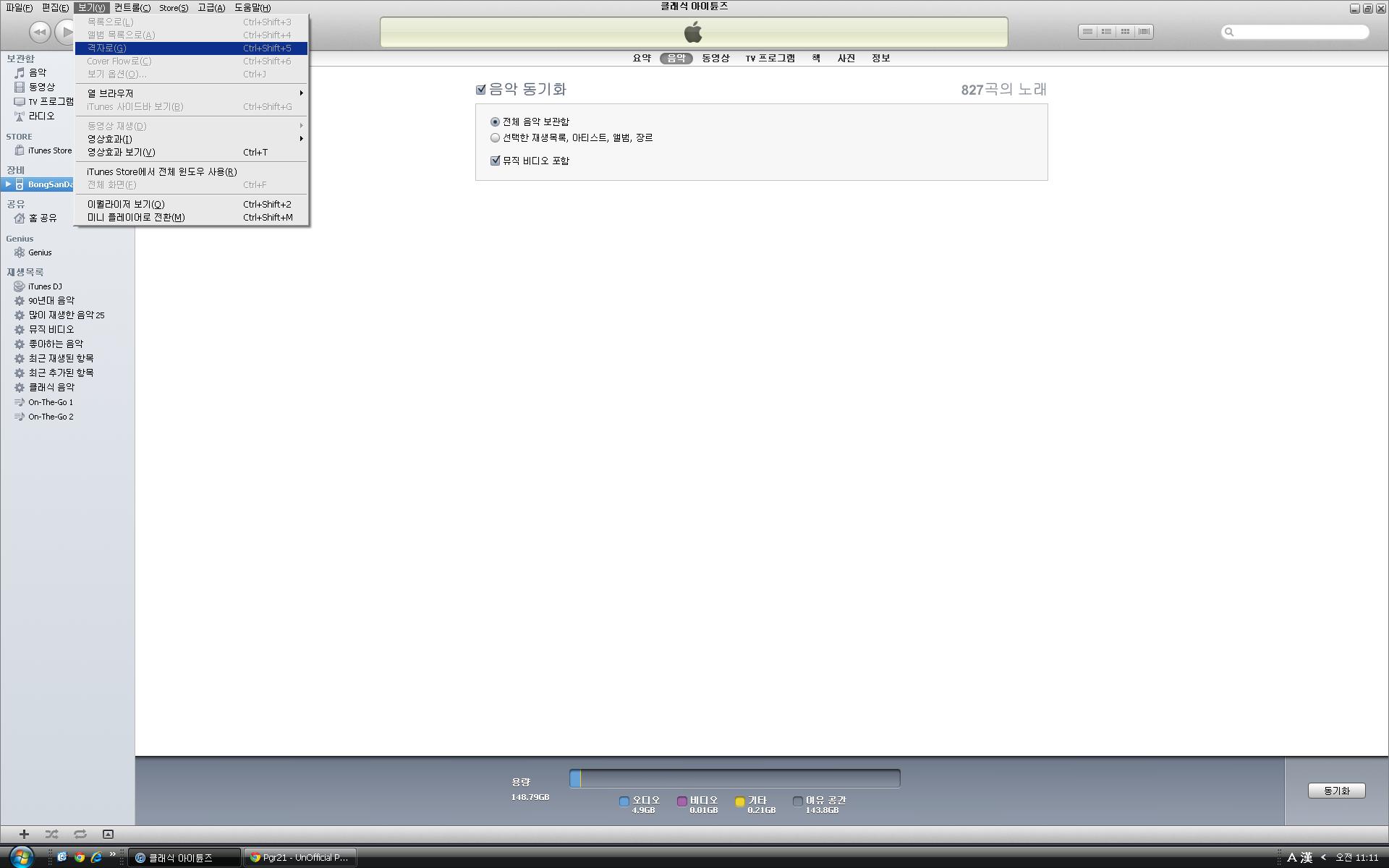Open Store(S) menu
The height and width of the screenshot is (868, 1389).
[x=174, y=8]
